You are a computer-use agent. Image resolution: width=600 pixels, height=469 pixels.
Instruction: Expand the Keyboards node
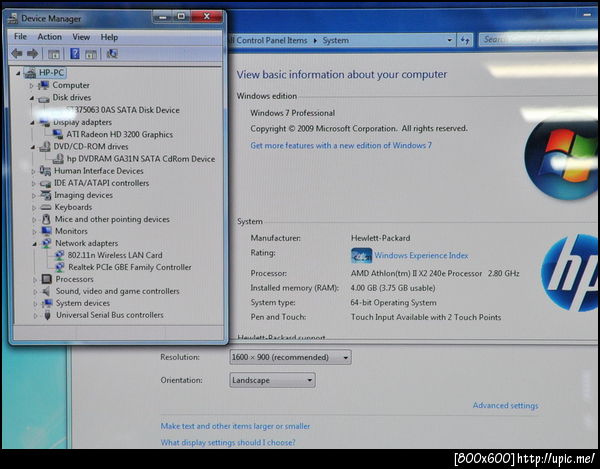click(34, 208)
